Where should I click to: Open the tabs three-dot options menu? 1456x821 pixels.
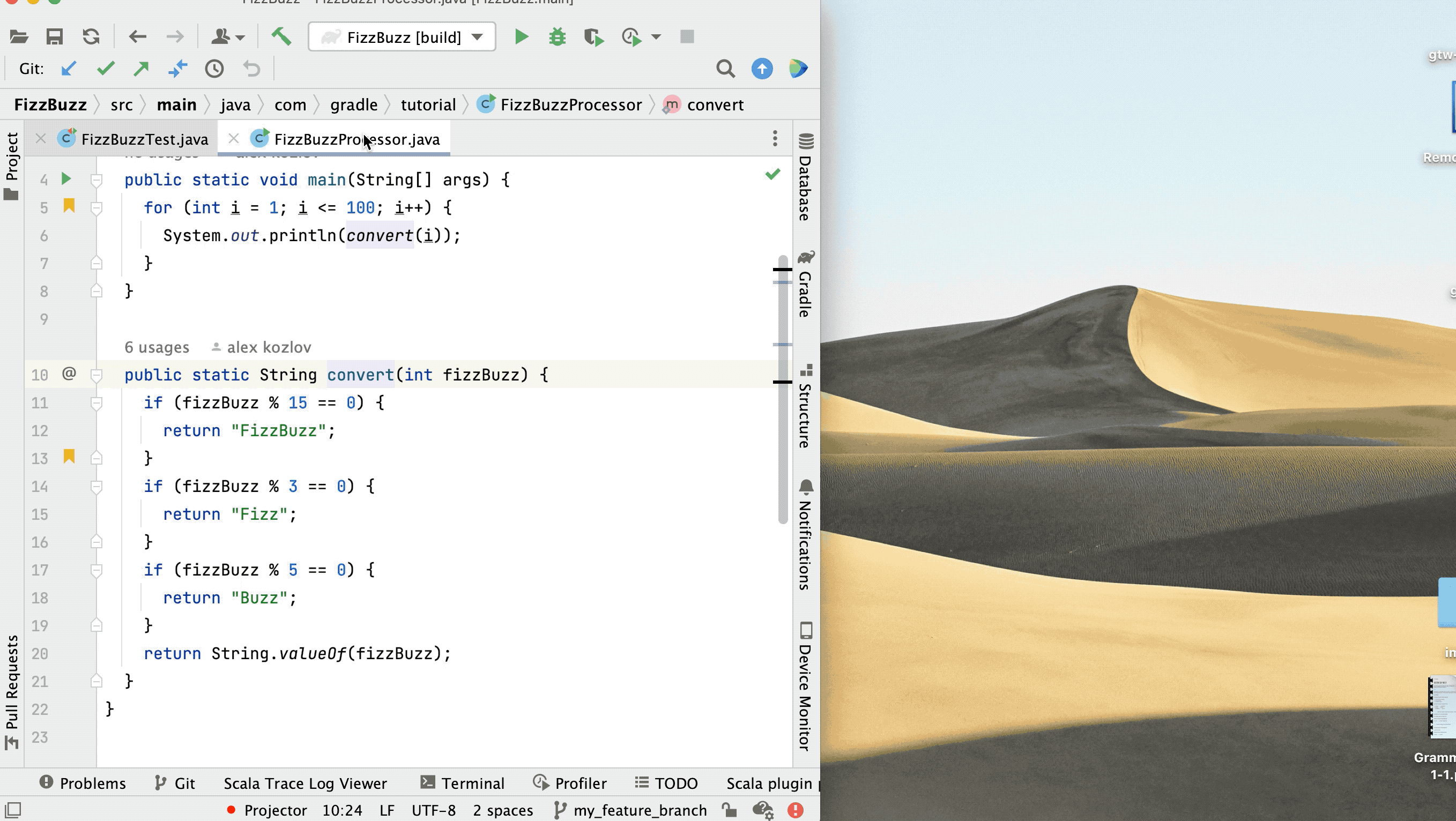click(x=775, y=138)
